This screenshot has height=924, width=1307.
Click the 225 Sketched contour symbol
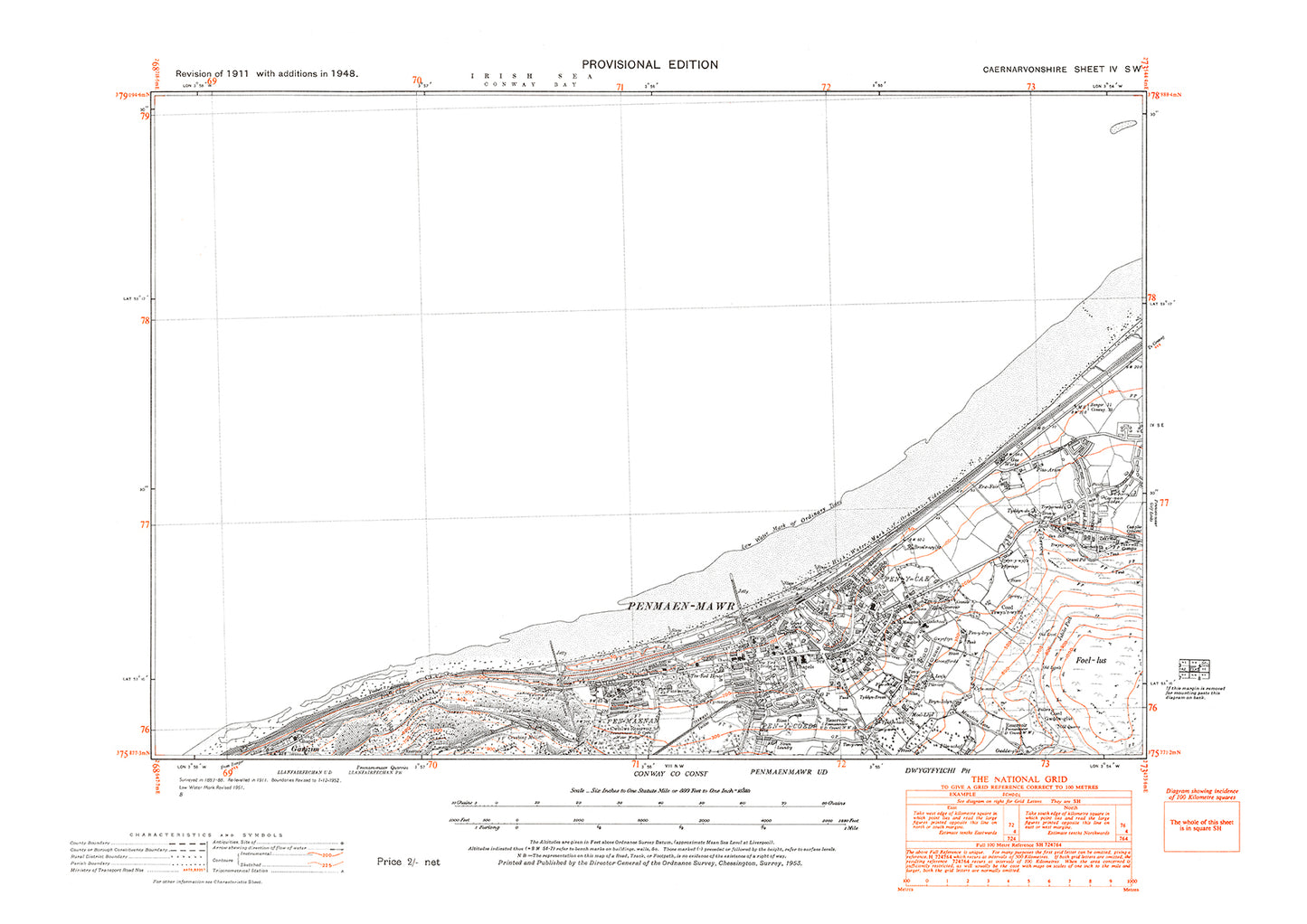click(327, 864)
